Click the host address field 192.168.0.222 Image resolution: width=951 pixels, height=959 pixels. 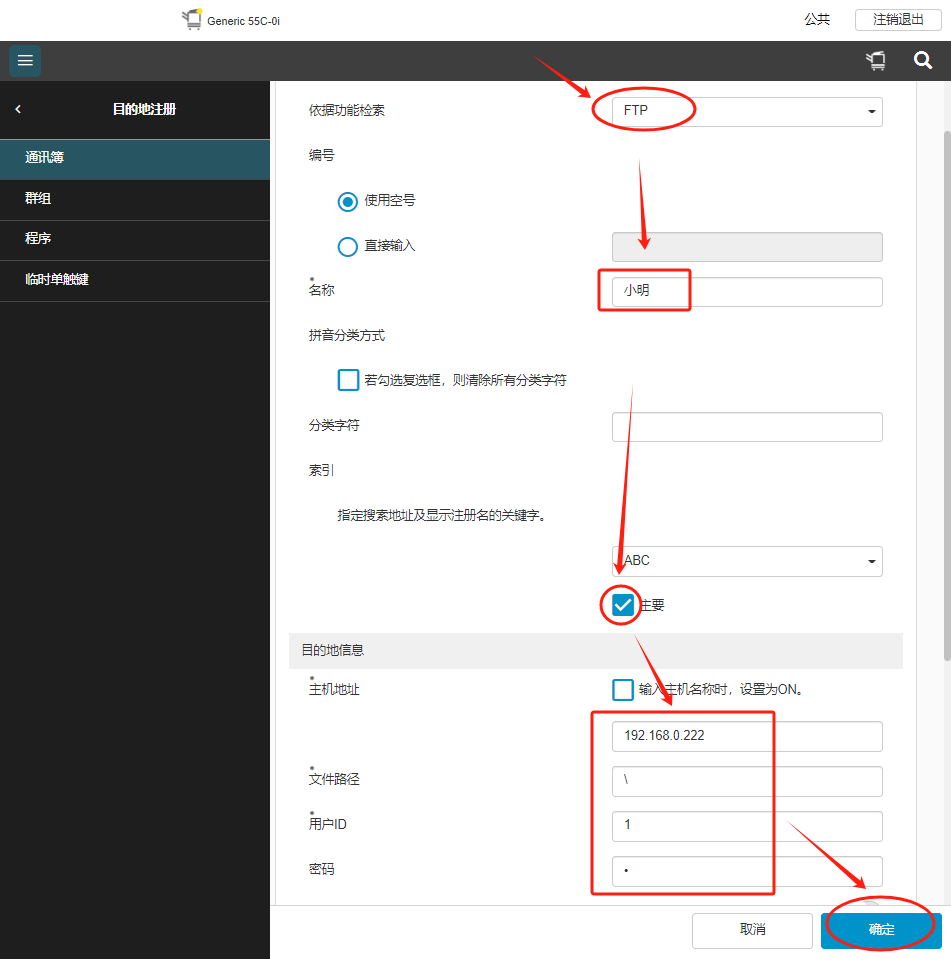pos(747,736)
